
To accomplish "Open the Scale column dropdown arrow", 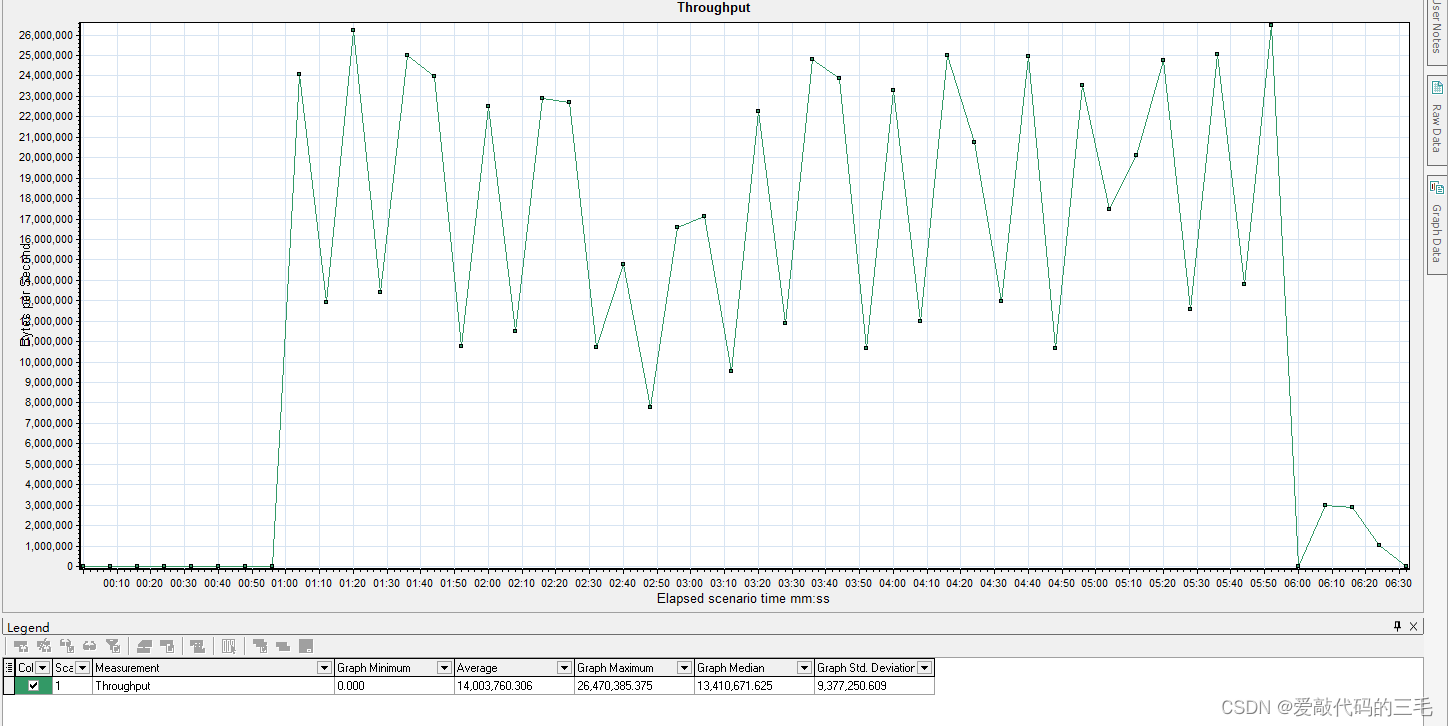I will [x=82, y=668].
